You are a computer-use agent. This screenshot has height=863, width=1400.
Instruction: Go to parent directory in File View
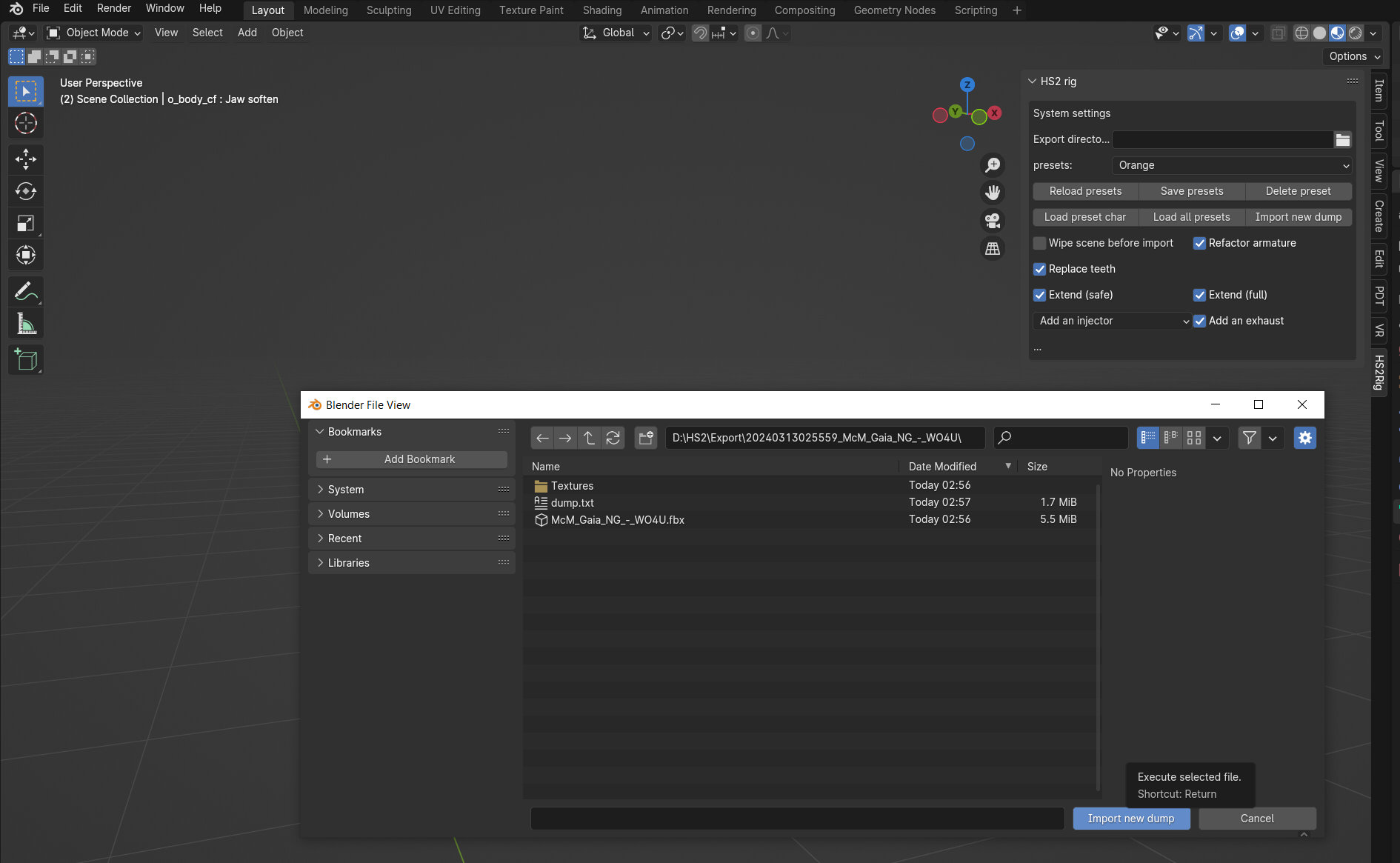tap(589, 438)
